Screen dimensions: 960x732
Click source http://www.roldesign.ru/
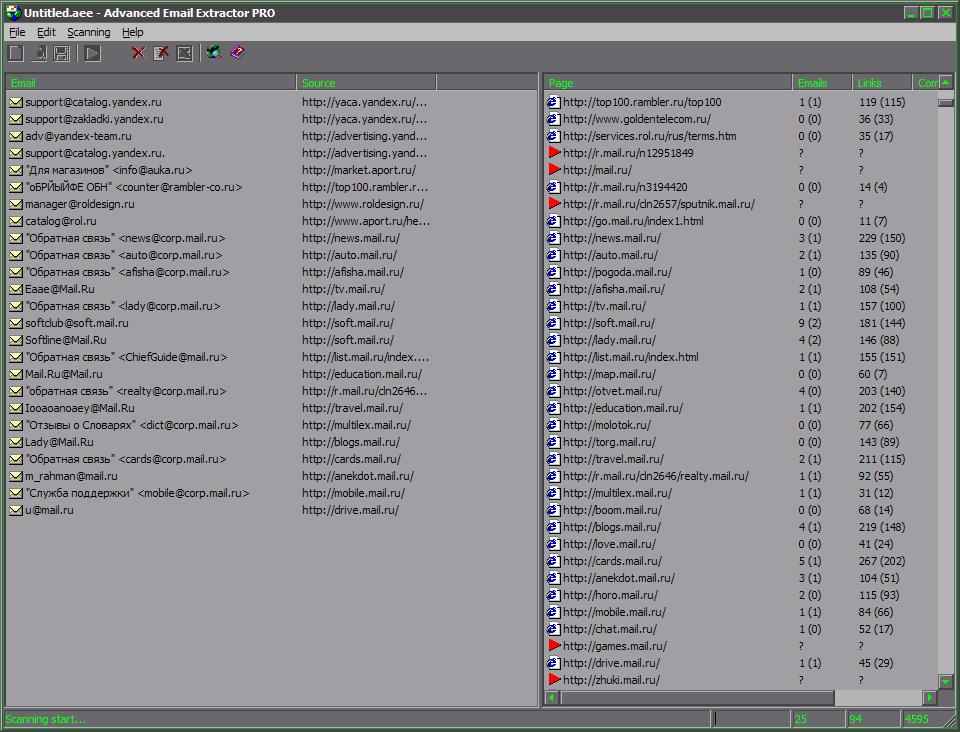point(363,204)
